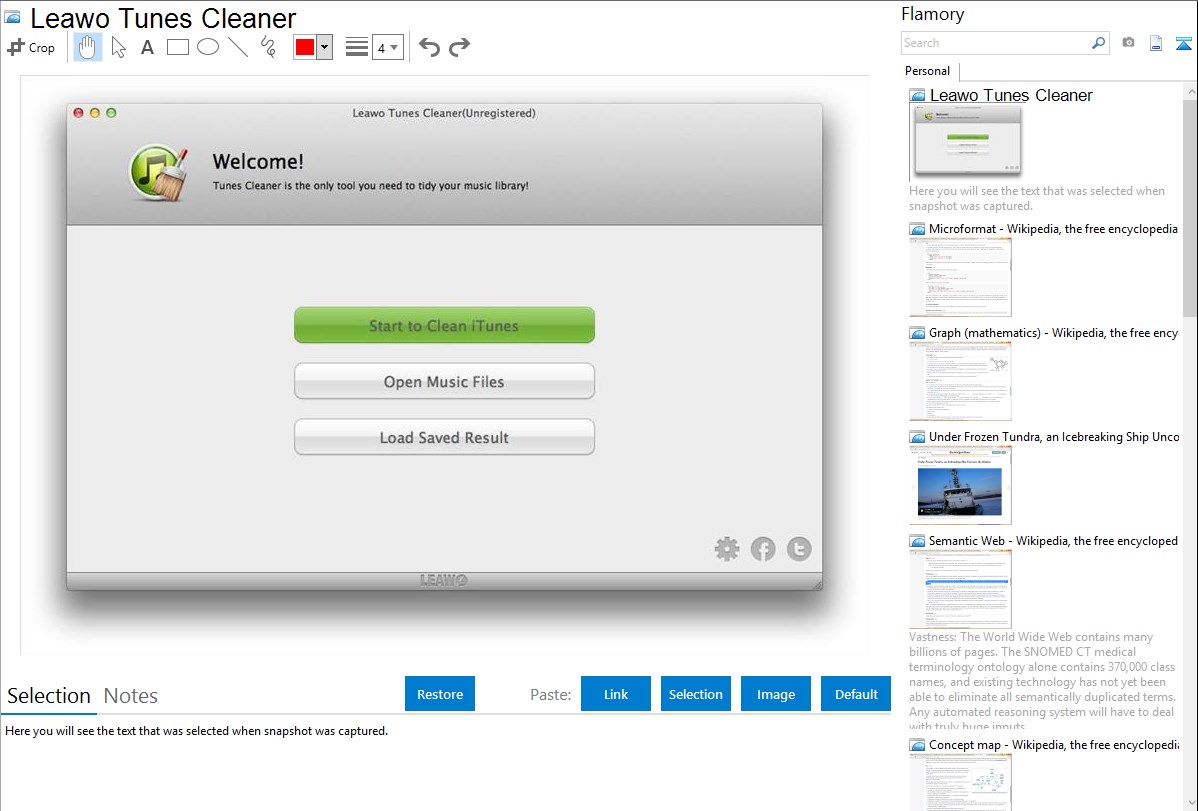1198x811 pixels.
Task: Click the snapshot icon beside Semantic Web
Action: 917,541
